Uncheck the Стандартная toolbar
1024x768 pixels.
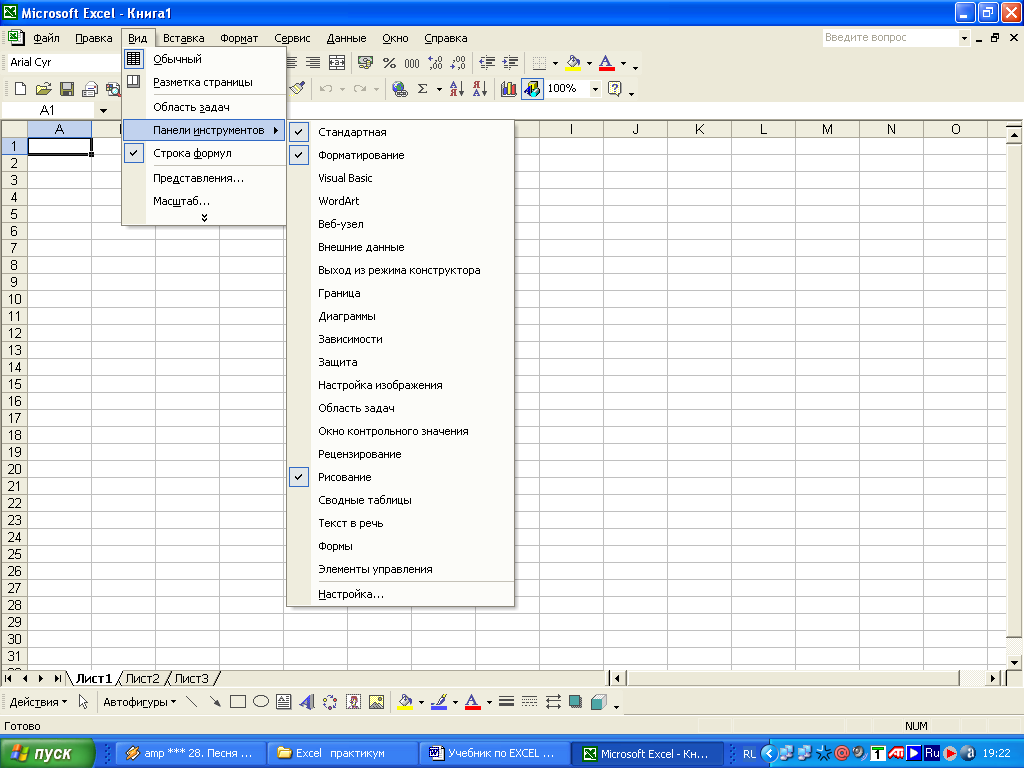coord(401,132)
